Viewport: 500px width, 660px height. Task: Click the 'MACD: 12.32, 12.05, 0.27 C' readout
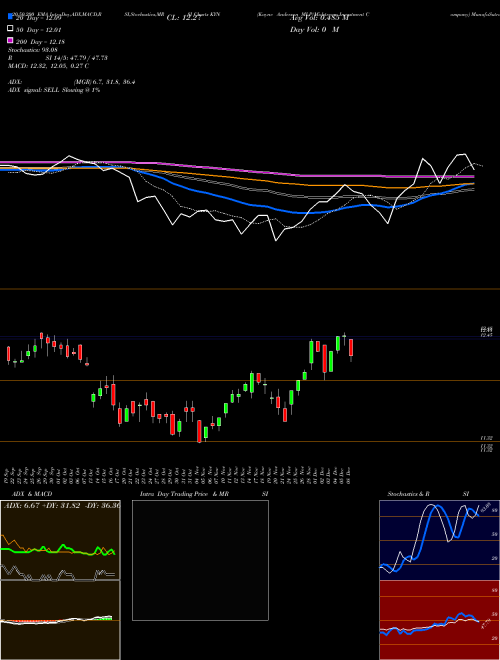[48, 66]
